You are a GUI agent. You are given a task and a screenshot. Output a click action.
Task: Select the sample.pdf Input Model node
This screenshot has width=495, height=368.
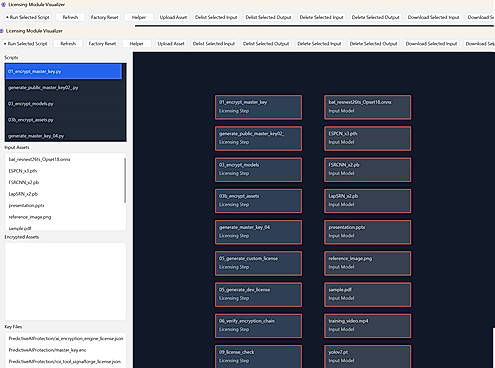(x=367, y=294)
